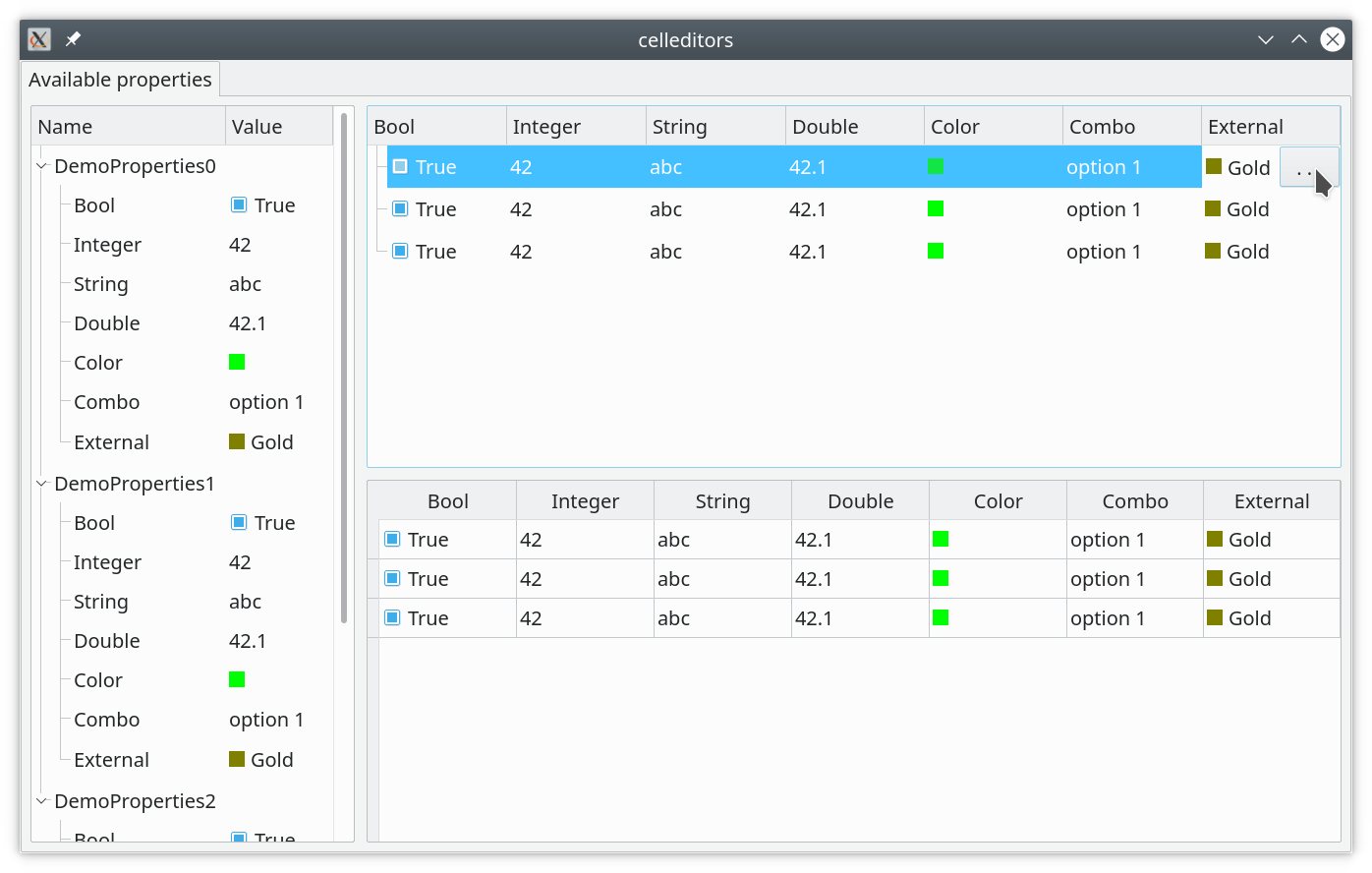Click the left panel vertical scrollbar
The height and width of the screenshot is (873, 1372).
click(x=344, y=368)
